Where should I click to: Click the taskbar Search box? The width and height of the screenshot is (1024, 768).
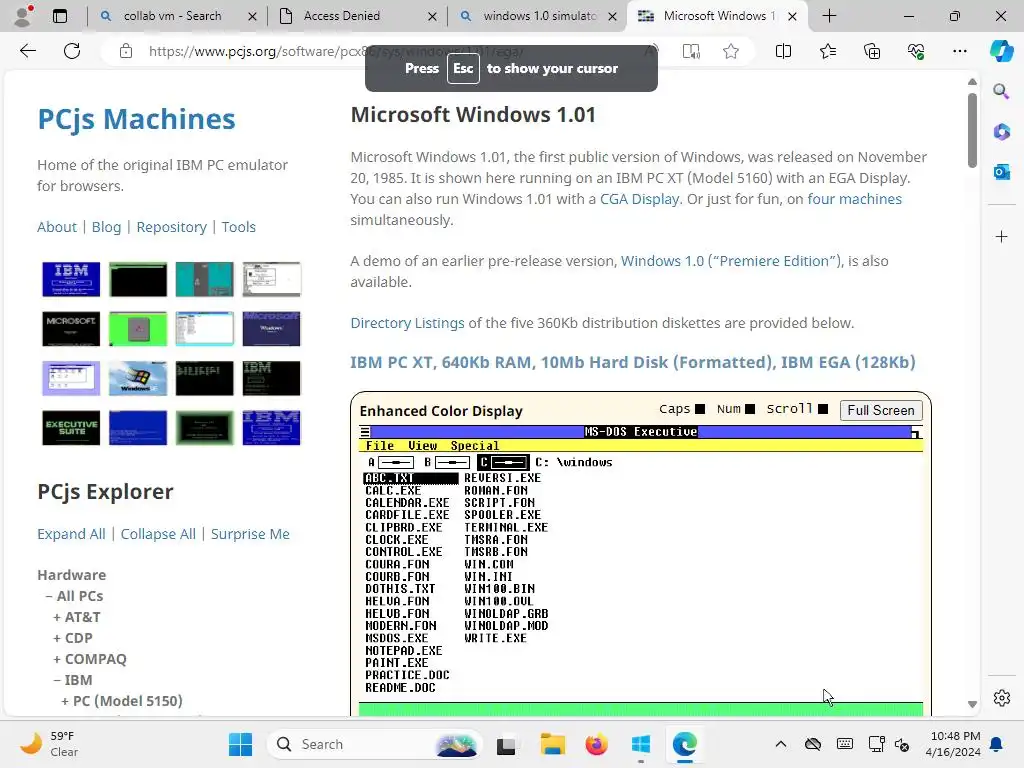(375, 744)
